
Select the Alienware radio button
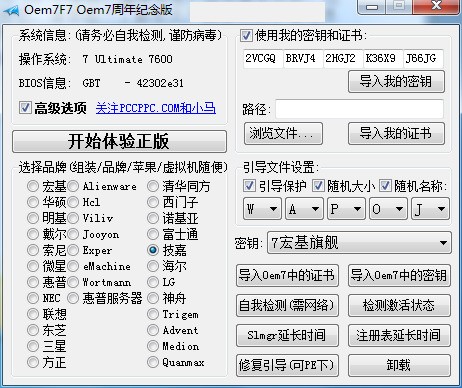[x=73, y=186]
